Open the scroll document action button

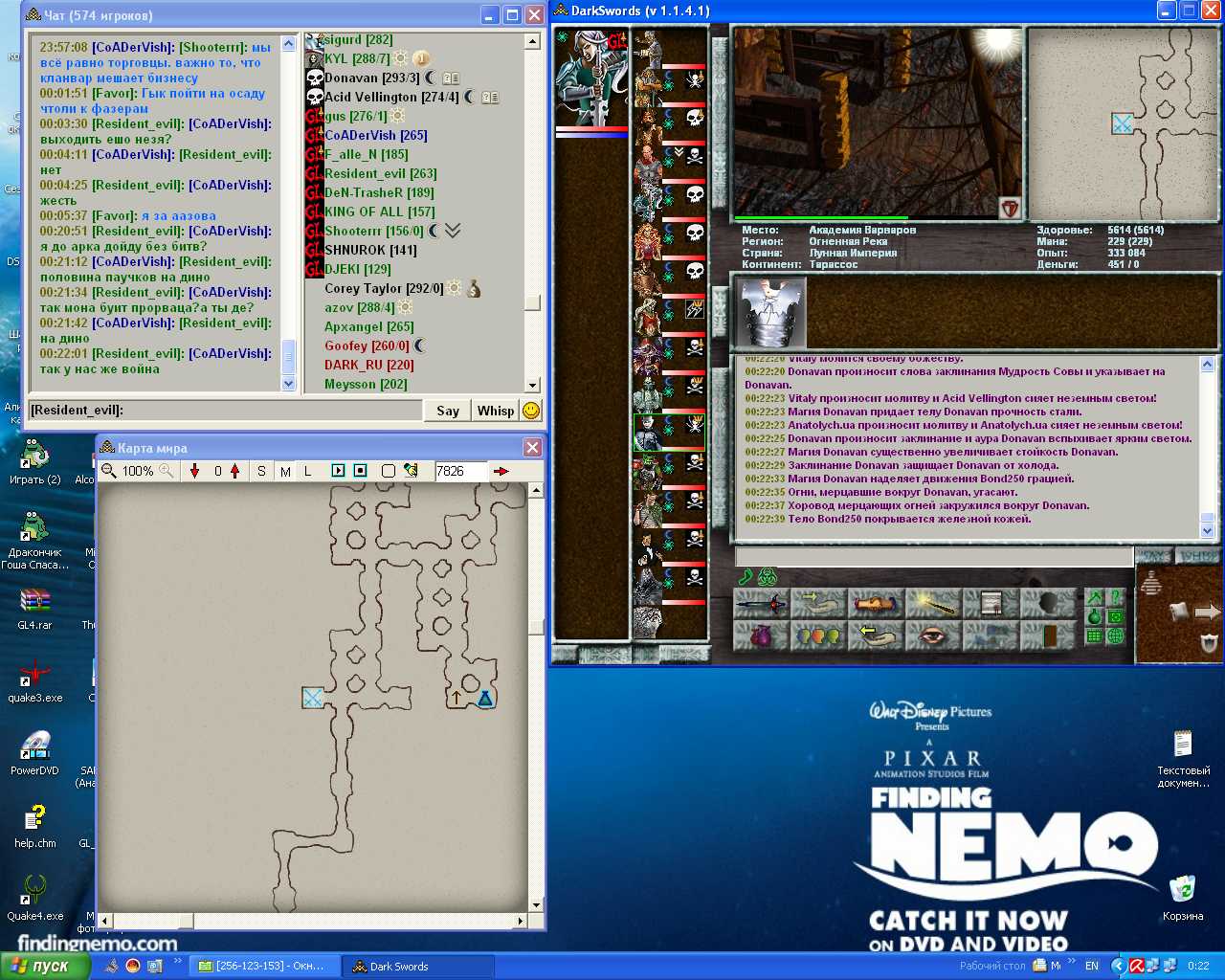(x=991, y=605)
